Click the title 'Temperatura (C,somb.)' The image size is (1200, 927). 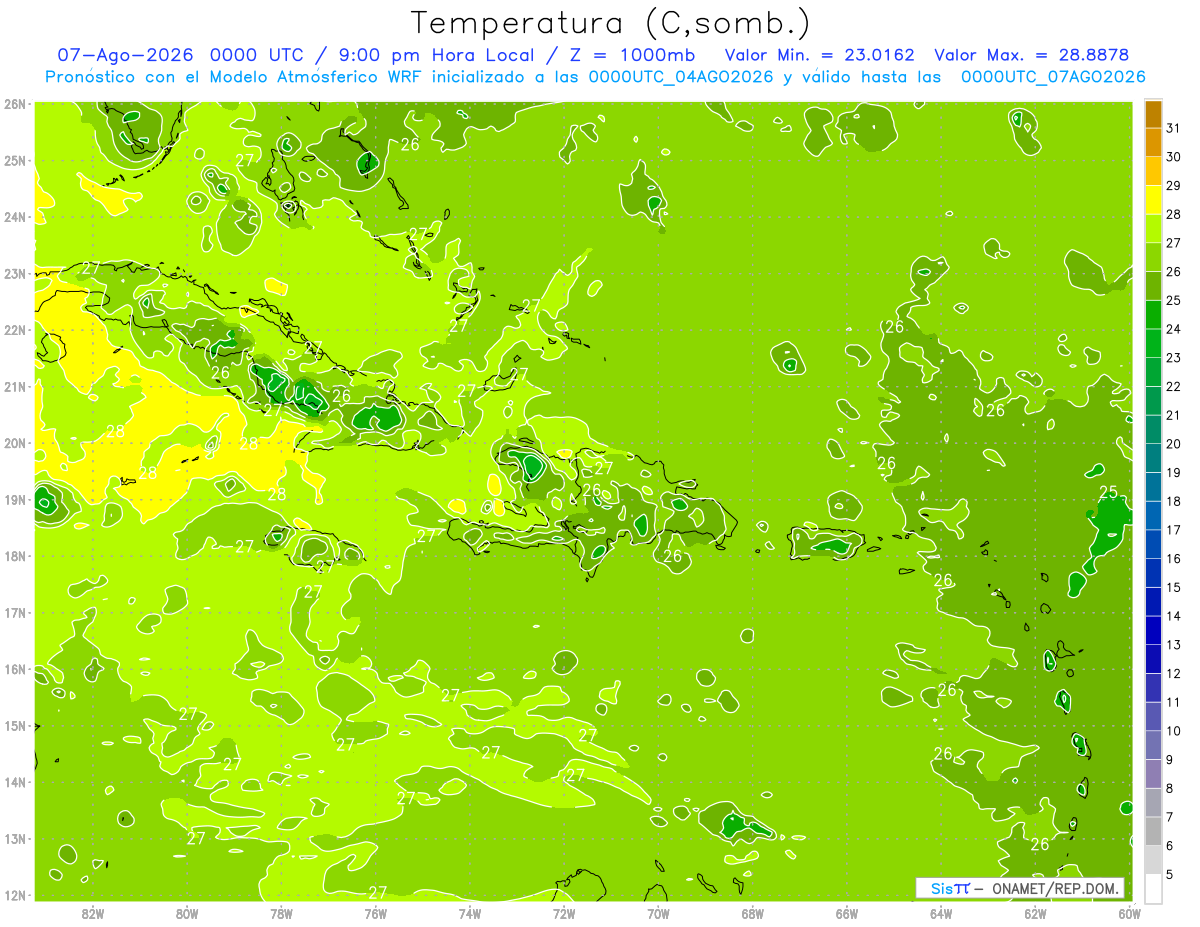pos(610,23)
